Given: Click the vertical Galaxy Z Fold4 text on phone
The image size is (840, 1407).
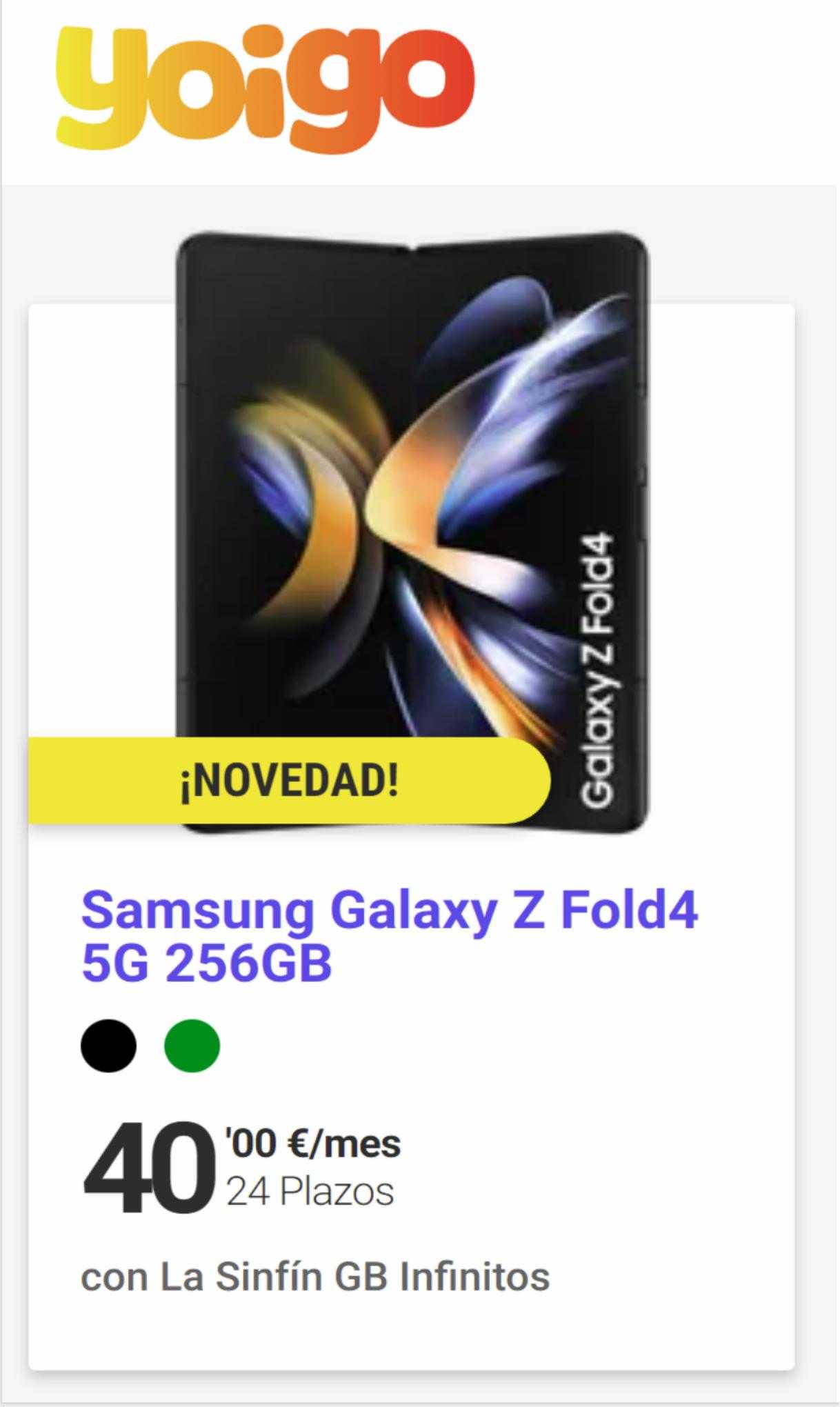Looking at the screenshot, I should click(597, 669).
